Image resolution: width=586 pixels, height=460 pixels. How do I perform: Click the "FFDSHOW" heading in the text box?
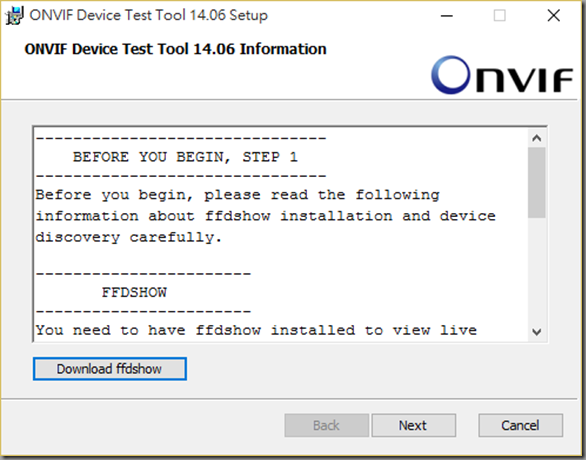(x=134, y=292)
